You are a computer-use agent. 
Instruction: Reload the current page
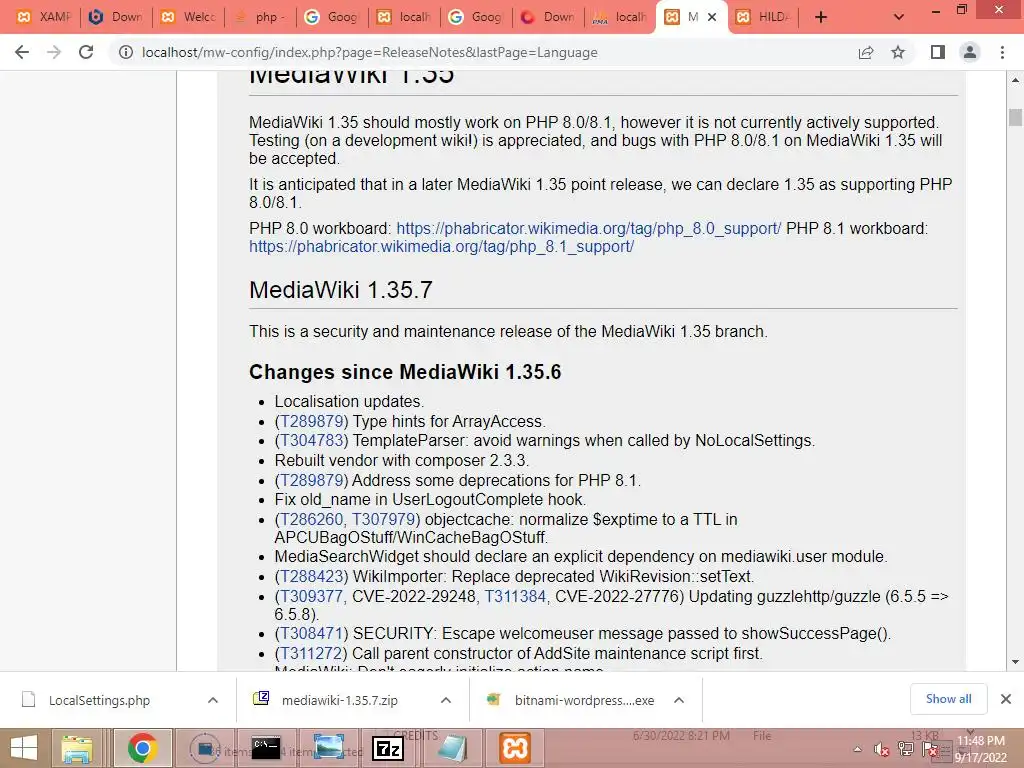pos(86,52)
